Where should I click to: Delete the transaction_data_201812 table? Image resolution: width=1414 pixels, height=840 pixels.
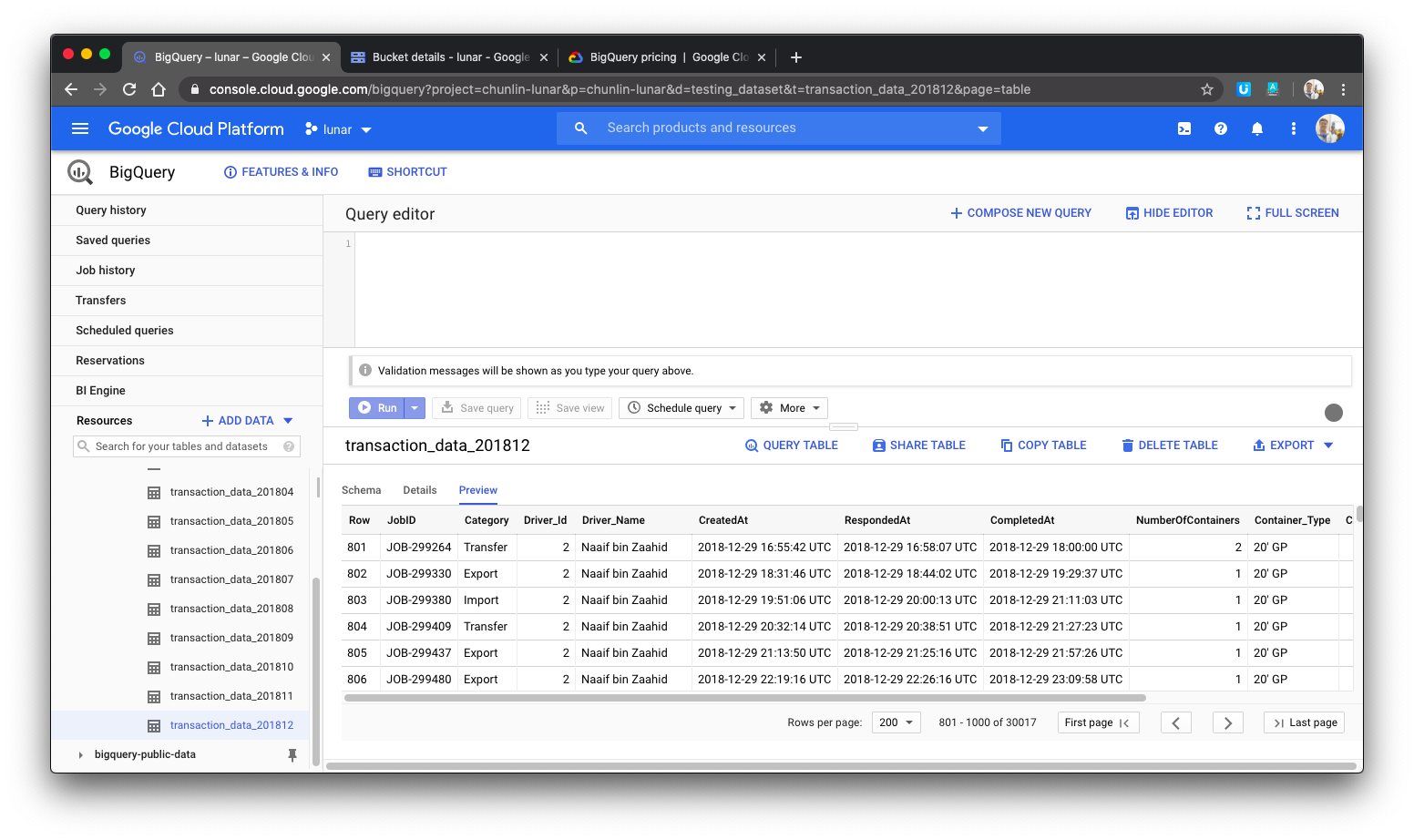(x=1170, y=445)
